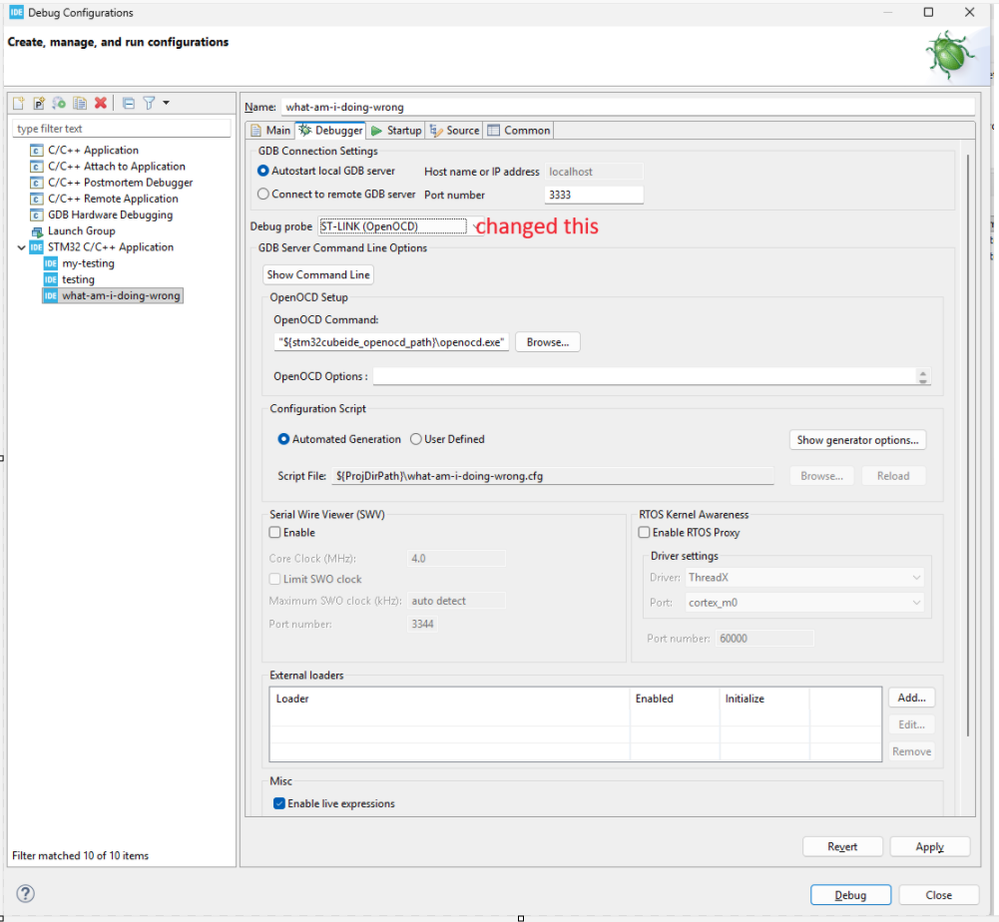Viewport: 999px width, 922px height.
Task: Click the Debug button
Action: click(x=851, y=895)
